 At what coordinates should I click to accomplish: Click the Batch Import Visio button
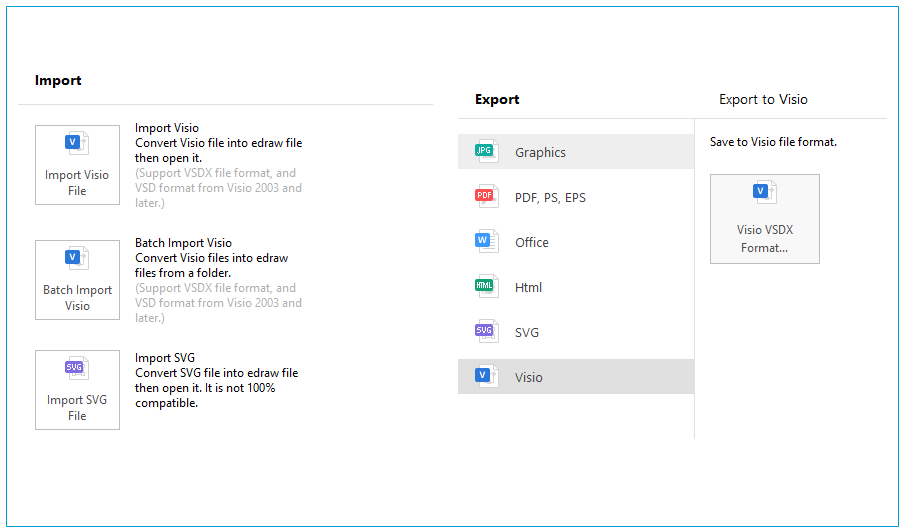[x=77, y=280]
